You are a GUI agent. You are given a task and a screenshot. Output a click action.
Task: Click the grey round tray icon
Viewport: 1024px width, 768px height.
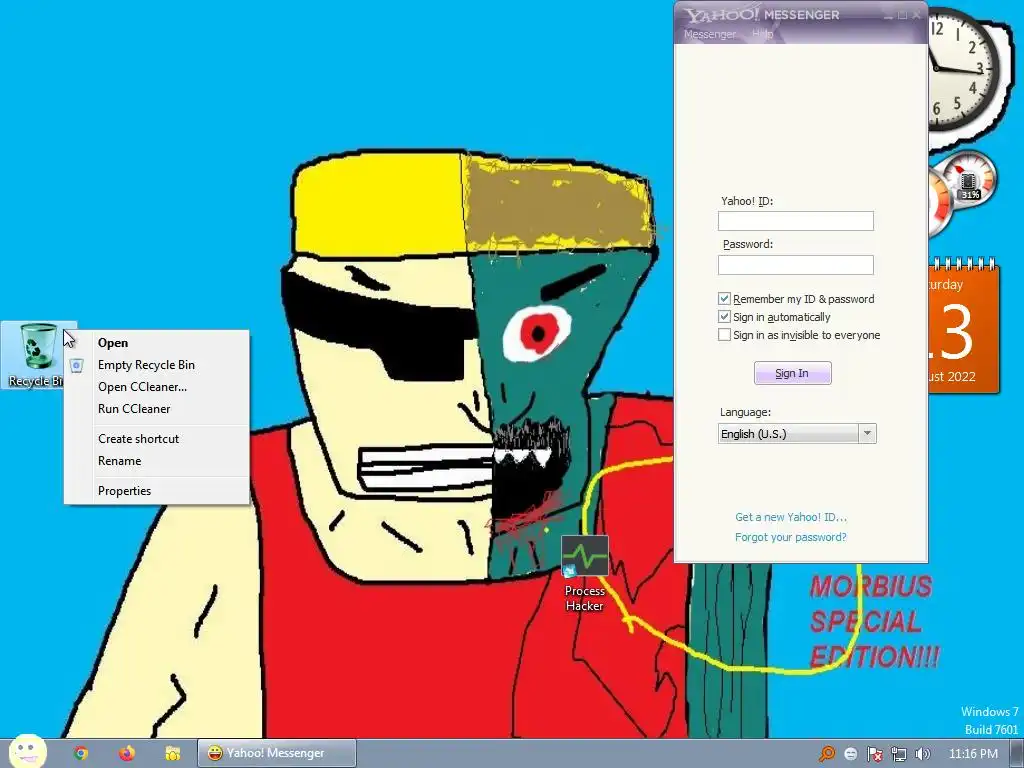850,754
